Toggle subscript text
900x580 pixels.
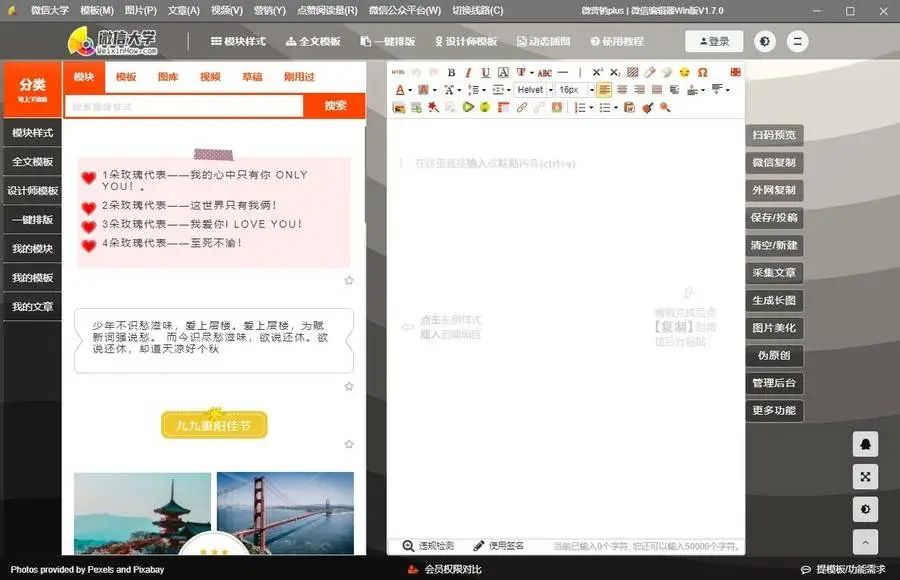tap(615, 72)
